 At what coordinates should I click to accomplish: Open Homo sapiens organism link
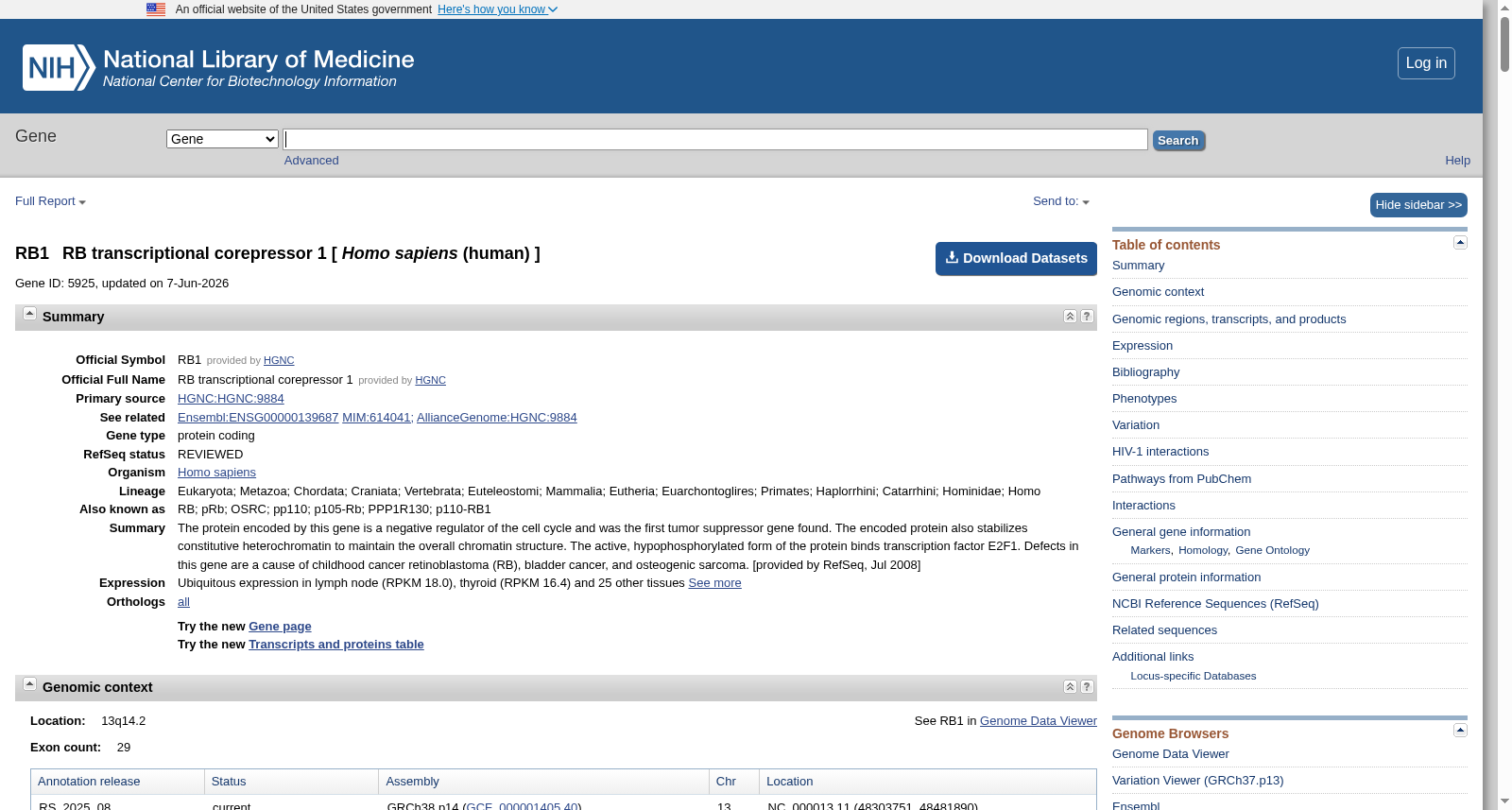216,473
